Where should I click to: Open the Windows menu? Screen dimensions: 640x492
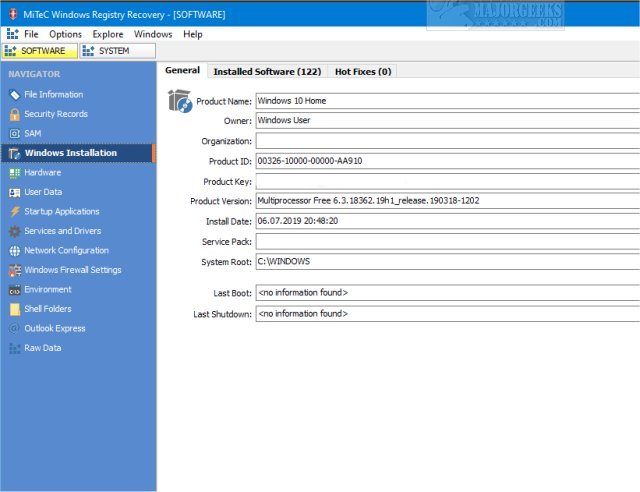(x=153, y=34)
